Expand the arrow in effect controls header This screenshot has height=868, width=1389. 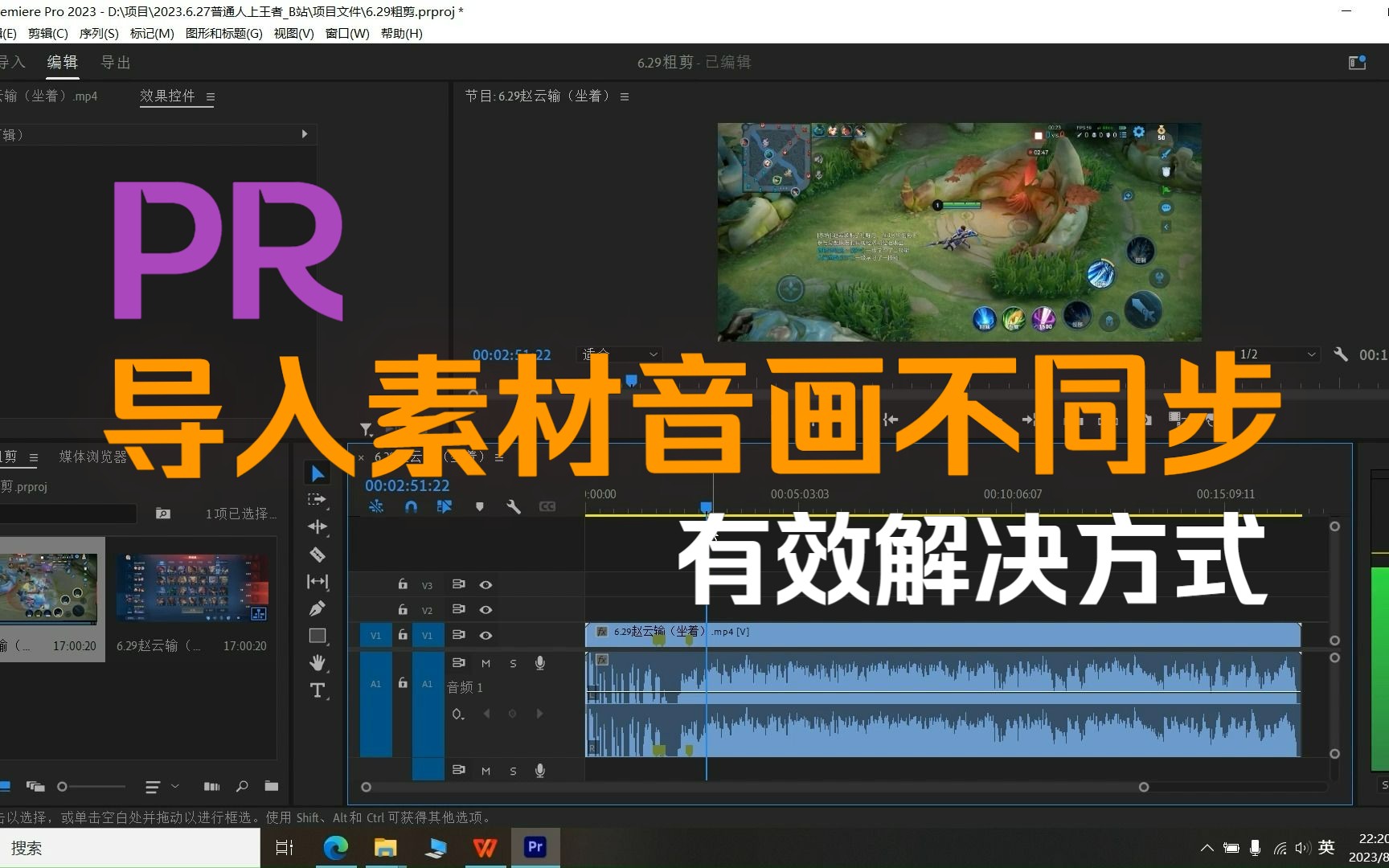click(305, 134)
